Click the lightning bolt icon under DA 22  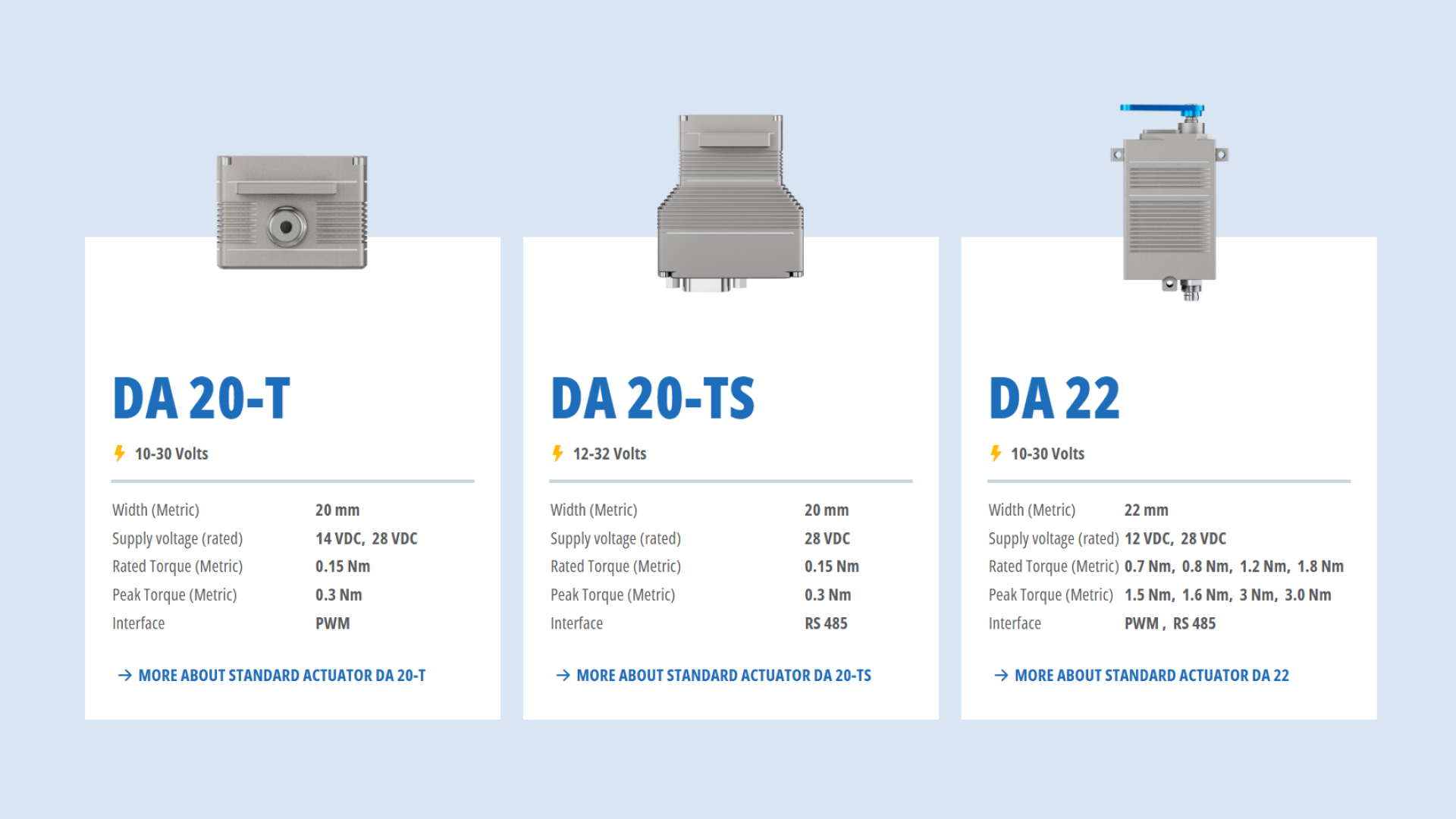pos(996,453)
